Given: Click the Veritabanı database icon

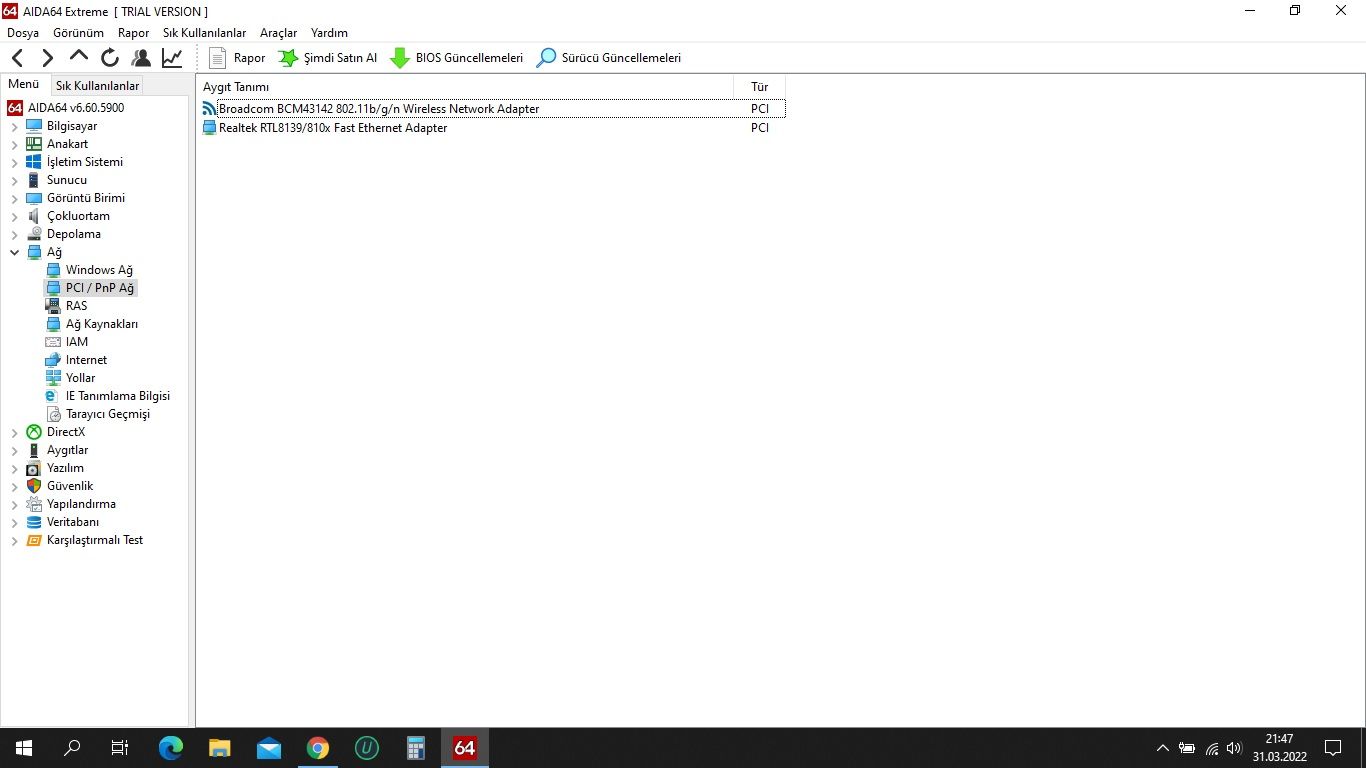Looking at the screenshot, I should tap(34, 522).
